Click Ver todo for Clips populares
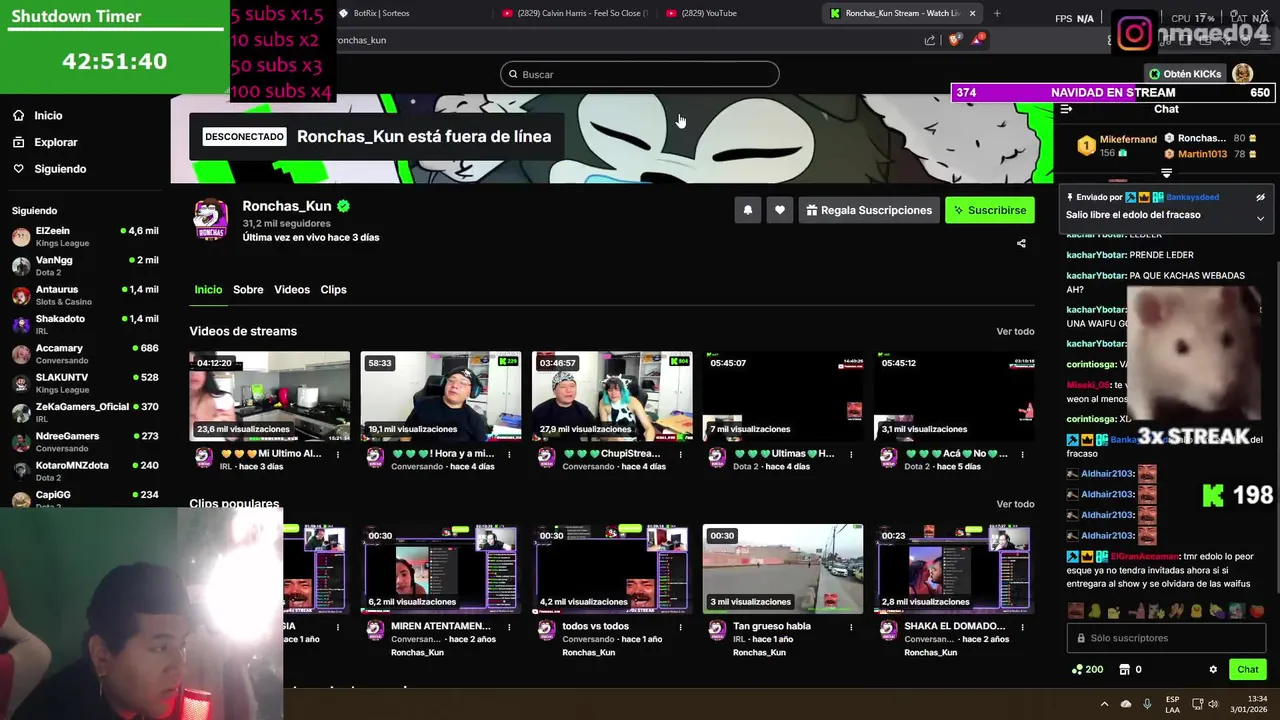The height and width of the screenshot is (720, 1280). (x=1015, y=504)
